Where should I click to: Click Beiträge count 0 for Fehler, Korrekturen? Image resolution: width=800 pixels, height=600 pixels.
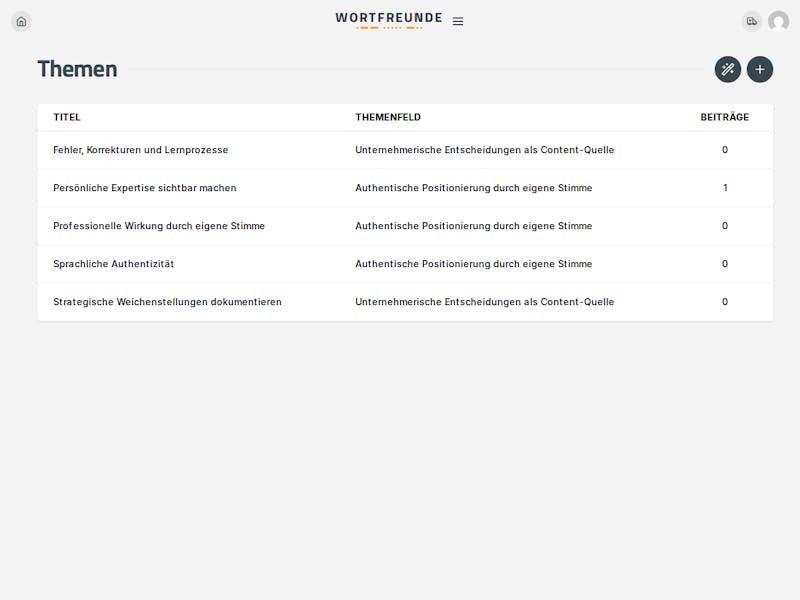click(725, 150)
